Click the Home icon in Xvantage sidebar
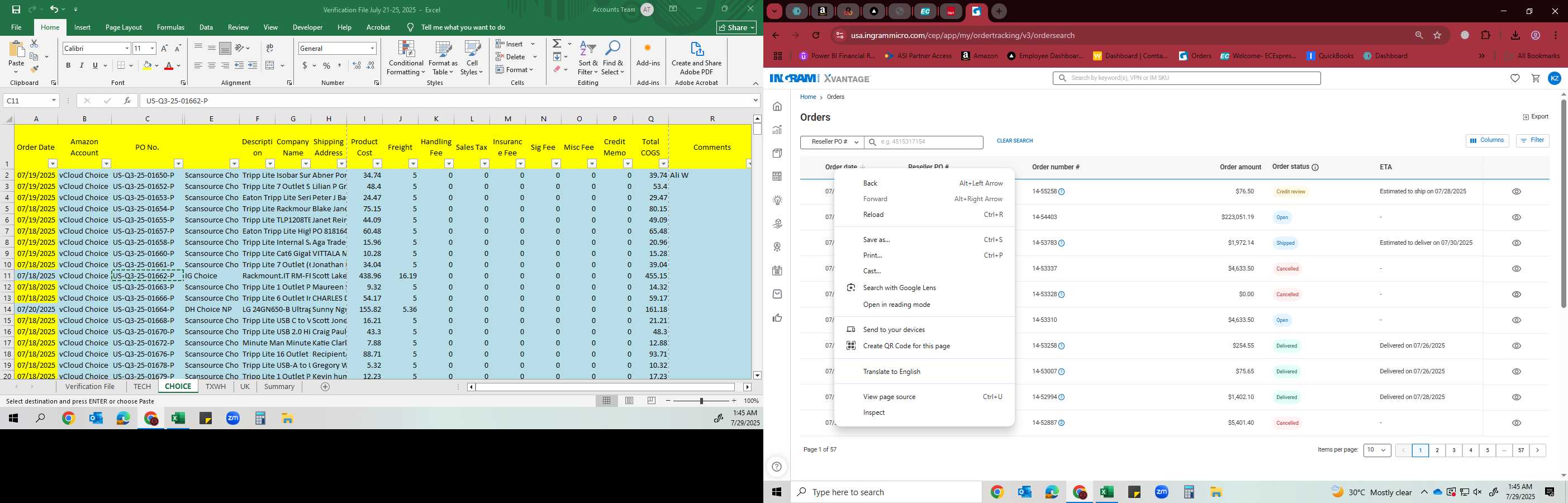 (x=777, y=107)
